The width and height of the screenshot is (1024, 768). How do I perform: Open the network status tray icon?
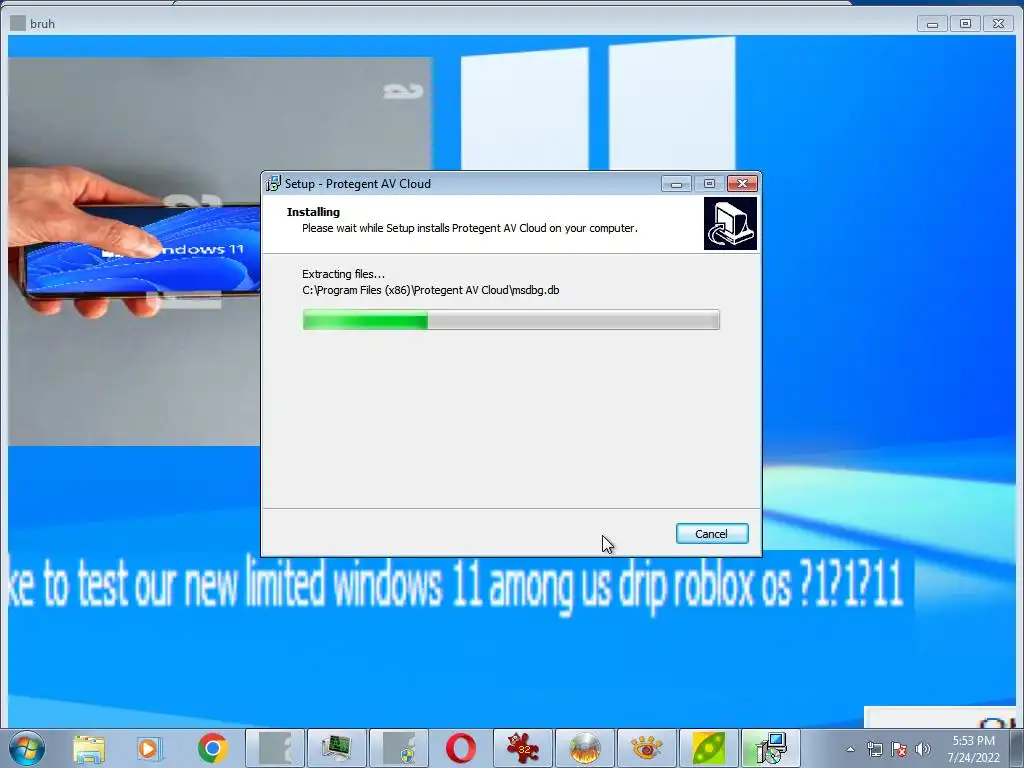[874, 749]
